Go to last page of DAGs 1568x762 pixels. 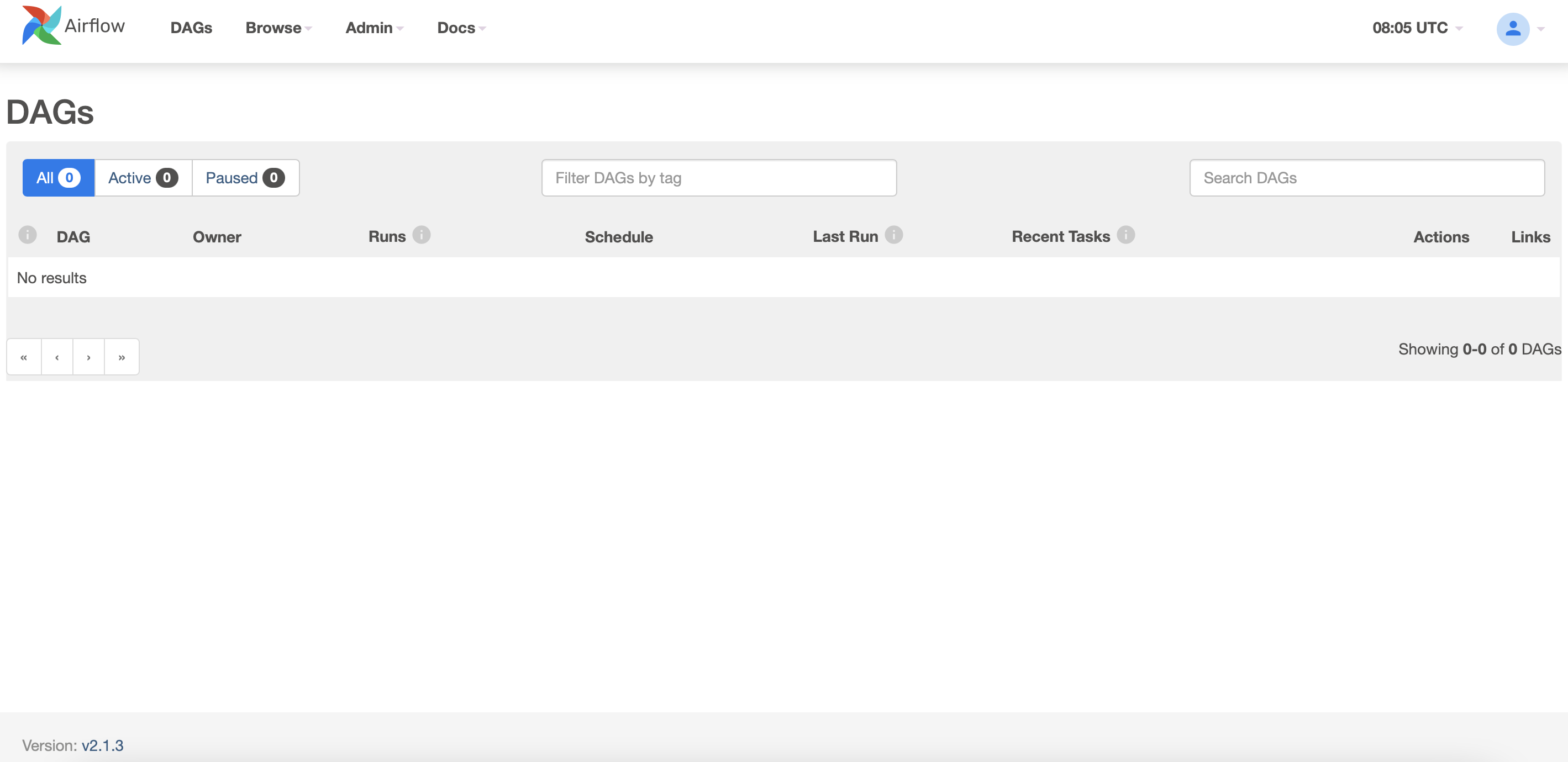click(122, 357)
